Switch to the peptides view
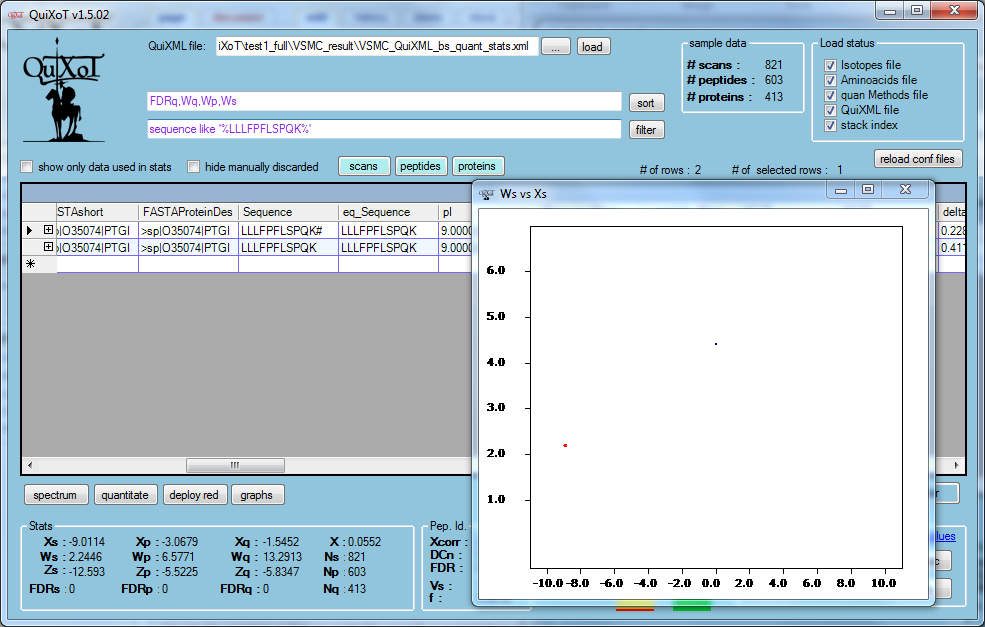Image resolution: width=985 pixels, height=627 pixels. [420, 167]
